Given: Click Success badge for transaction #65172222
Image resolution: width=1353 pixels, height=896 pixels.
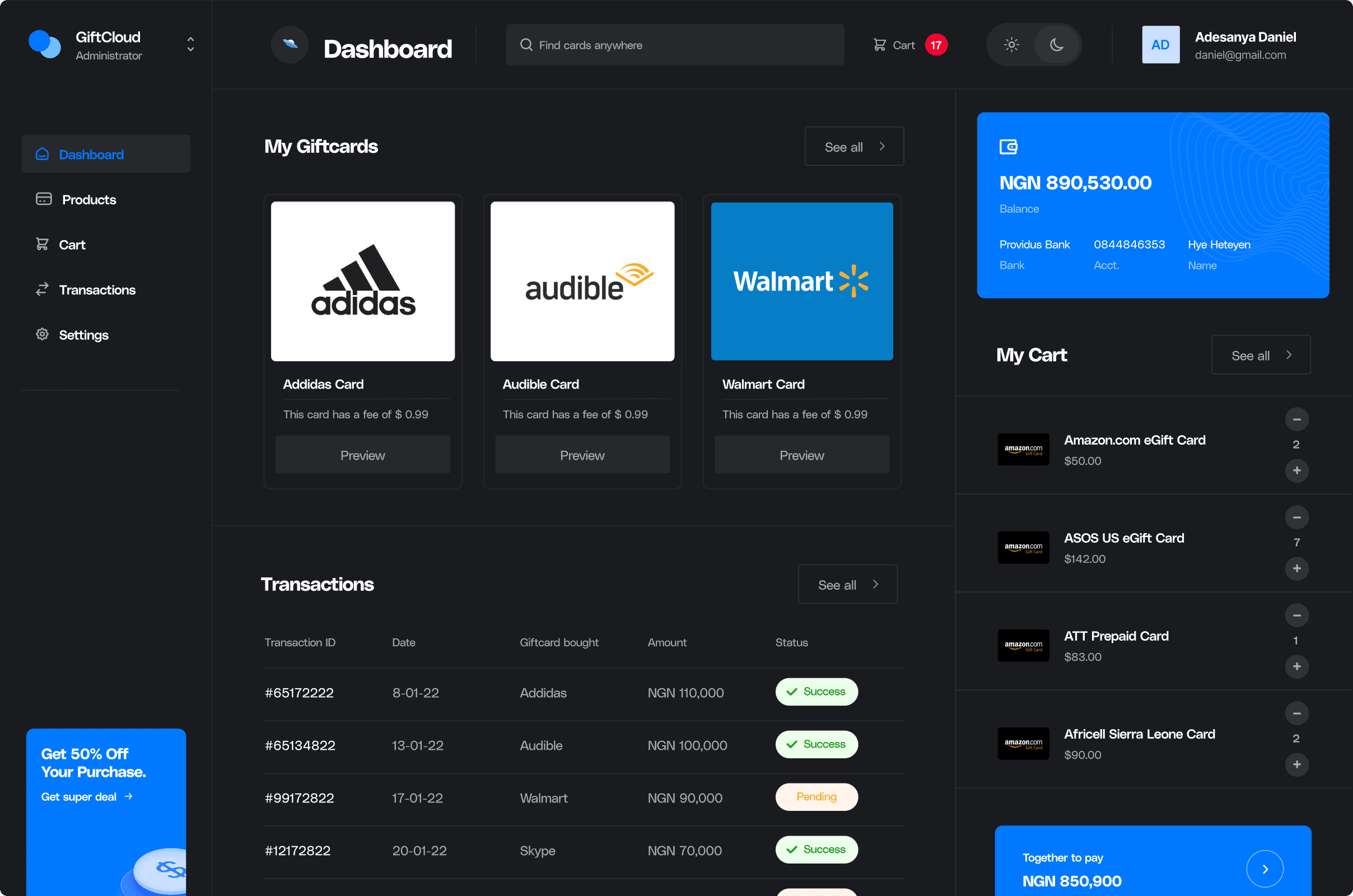Looking at the screenshot, I should [x=816, y=692].
